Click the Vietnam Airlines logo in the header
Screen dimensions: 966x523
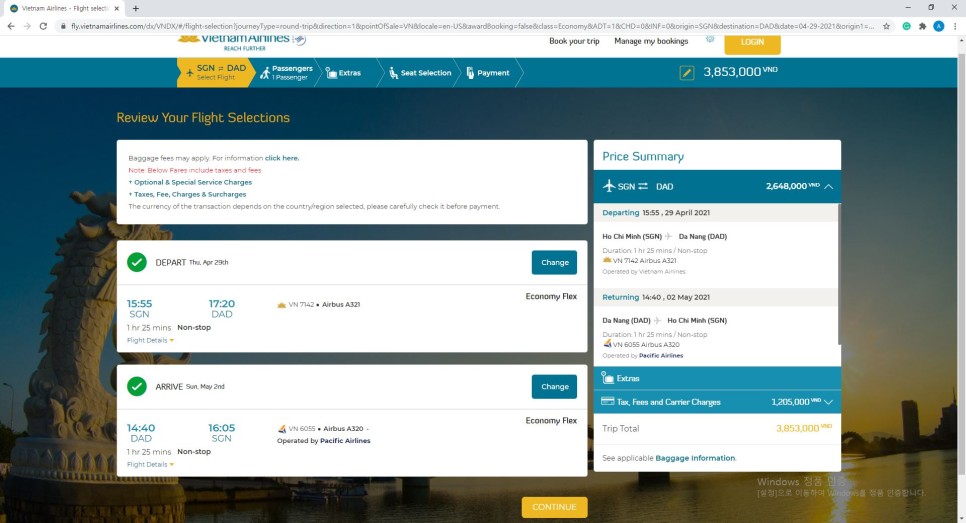(x=242, y=43)
